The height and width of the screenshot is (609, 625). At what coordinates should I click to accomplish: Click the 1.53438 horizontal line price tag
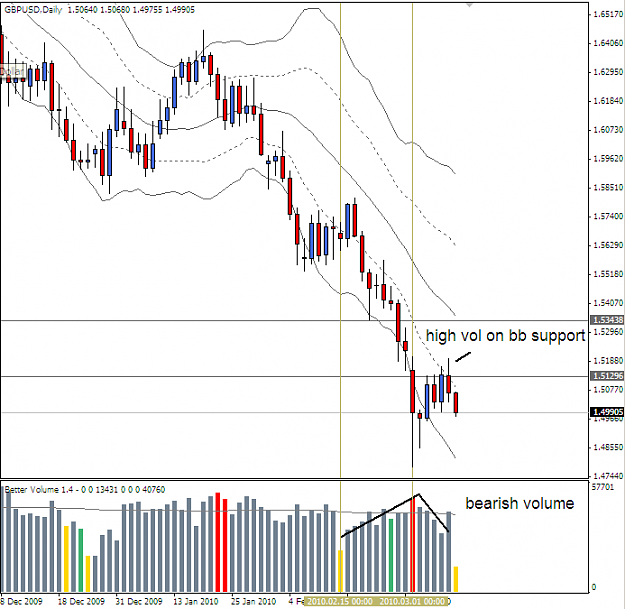(607, 320)
